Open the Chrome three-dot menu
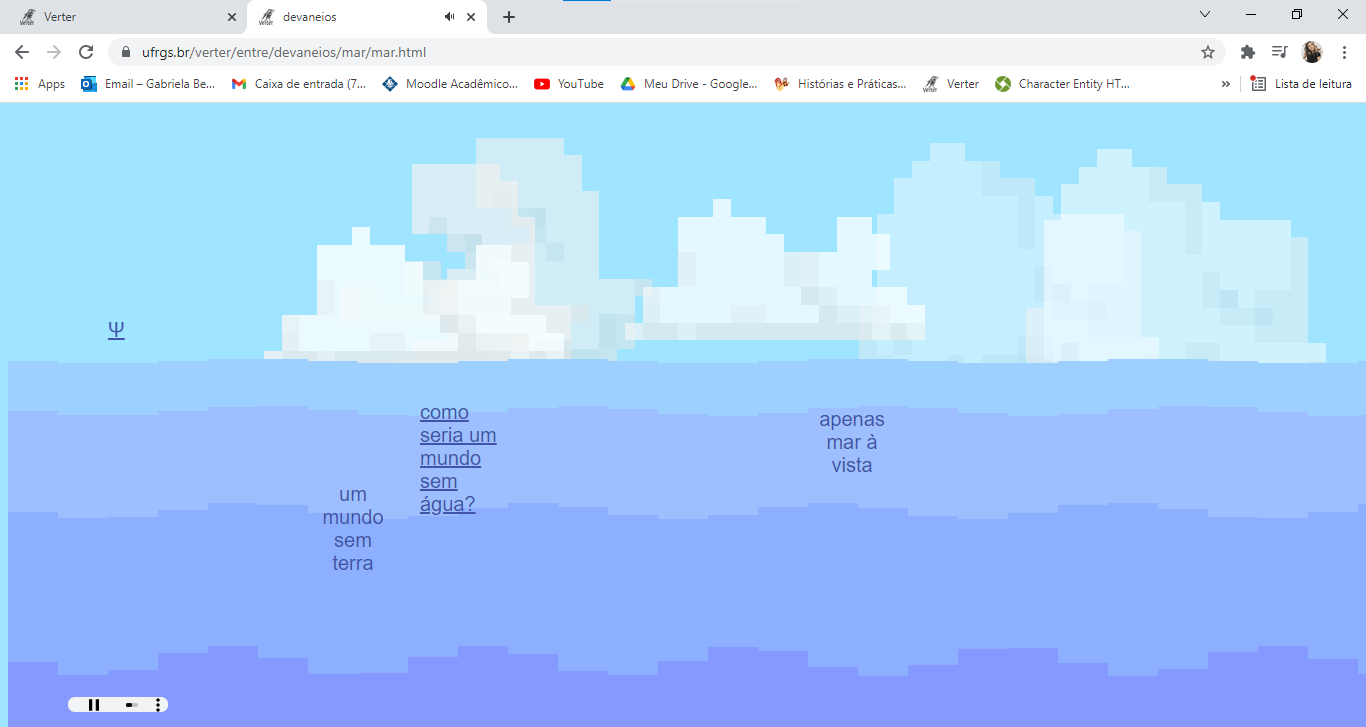 pyautogui.click(x=1344, y=52)
